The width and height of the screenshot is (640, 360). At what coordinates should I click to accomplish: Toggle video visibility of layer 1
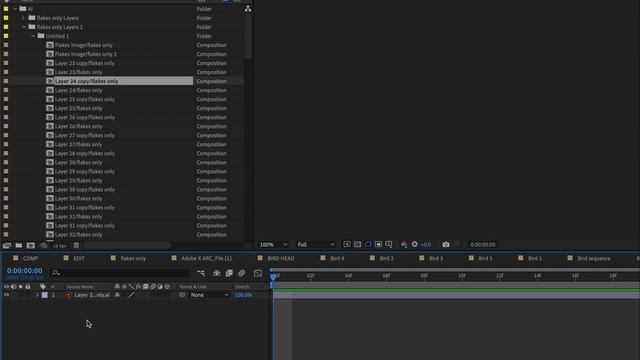coord(6,295)
